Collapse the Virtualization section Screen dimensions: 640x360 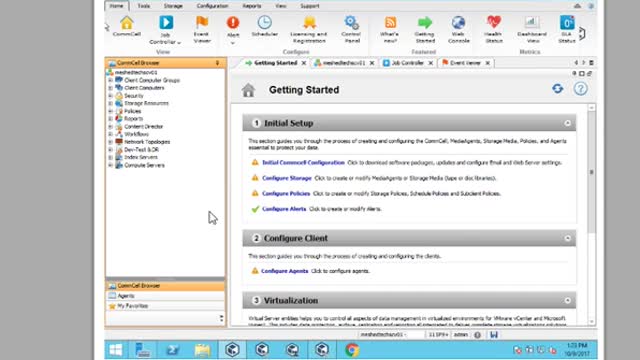567,300
